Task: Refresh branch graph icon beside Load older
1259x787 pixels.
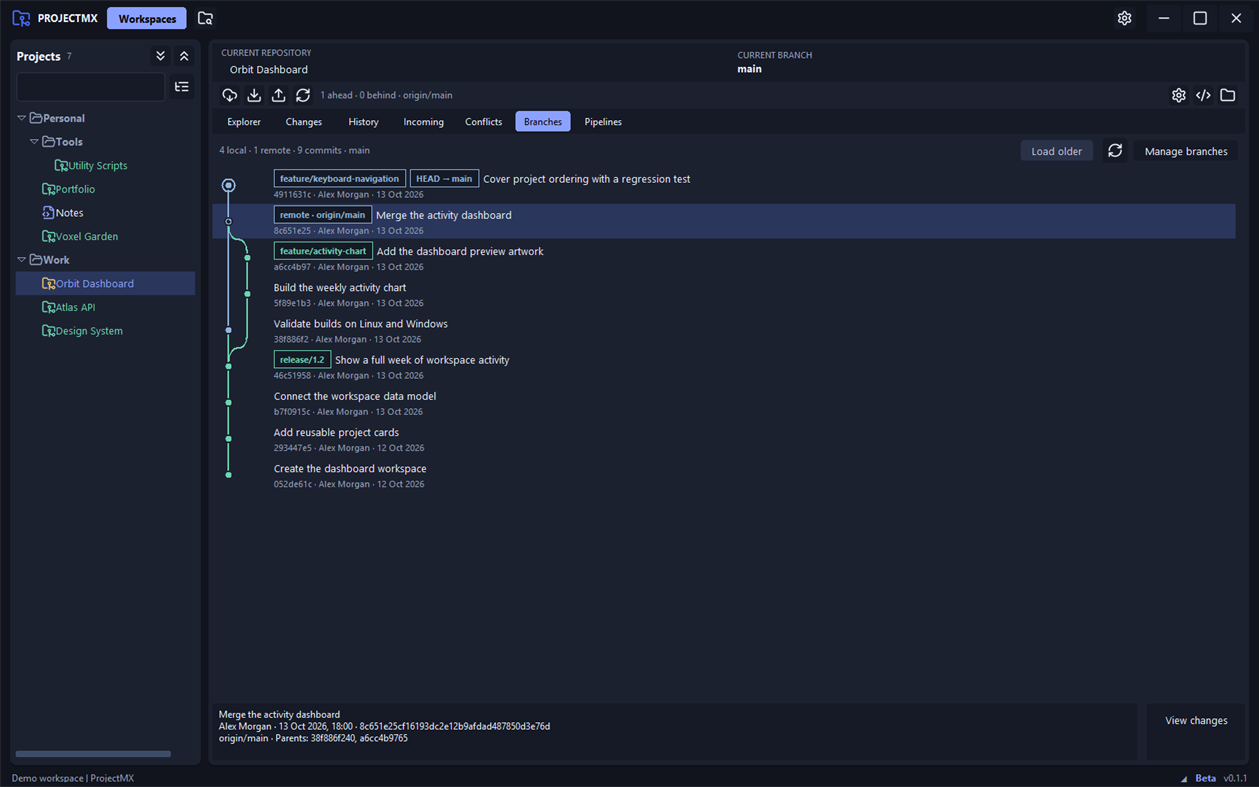Action: [1115, 151]
